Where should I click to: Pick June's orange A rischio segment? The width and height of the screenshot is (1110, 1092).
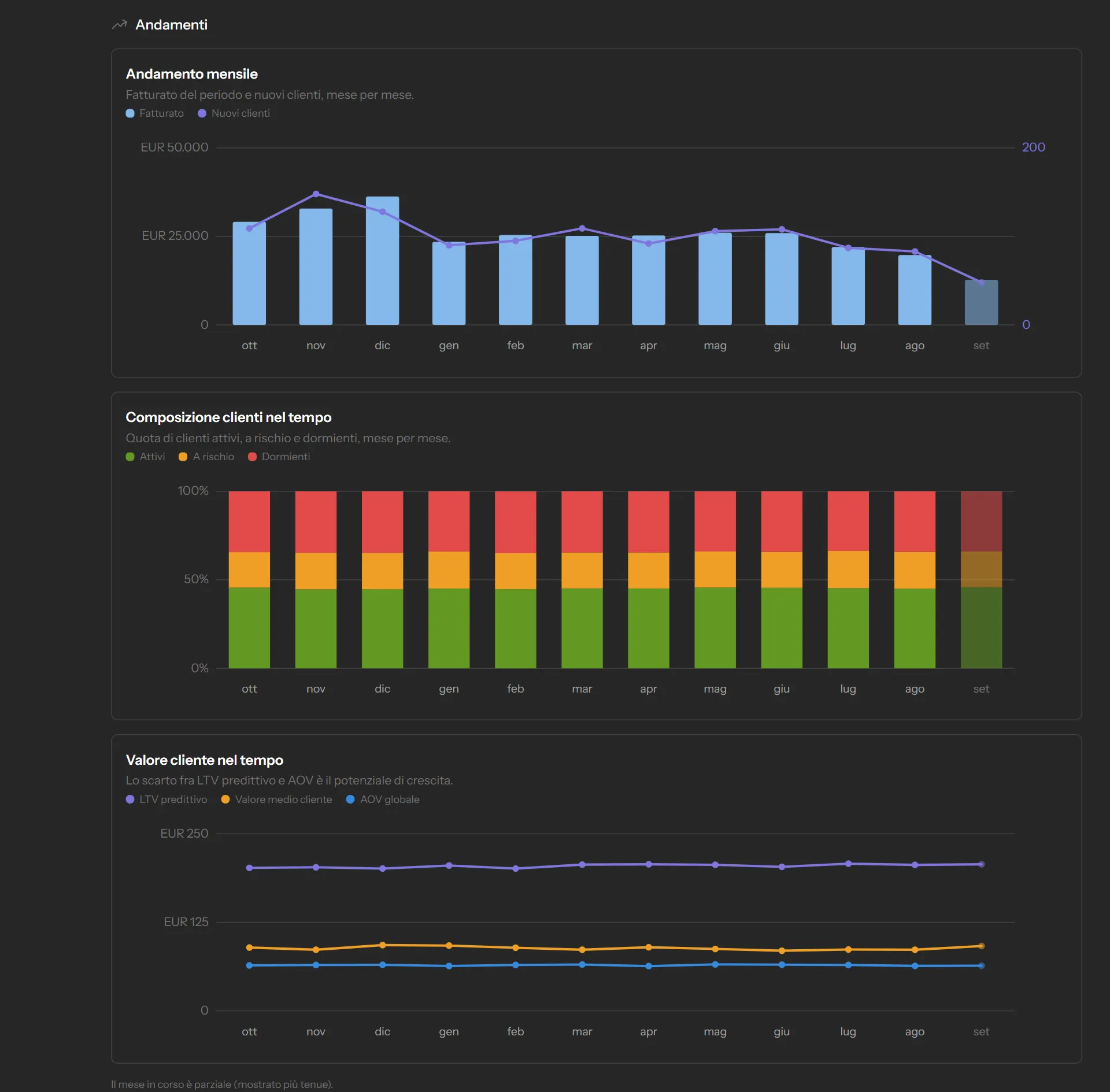782,570
